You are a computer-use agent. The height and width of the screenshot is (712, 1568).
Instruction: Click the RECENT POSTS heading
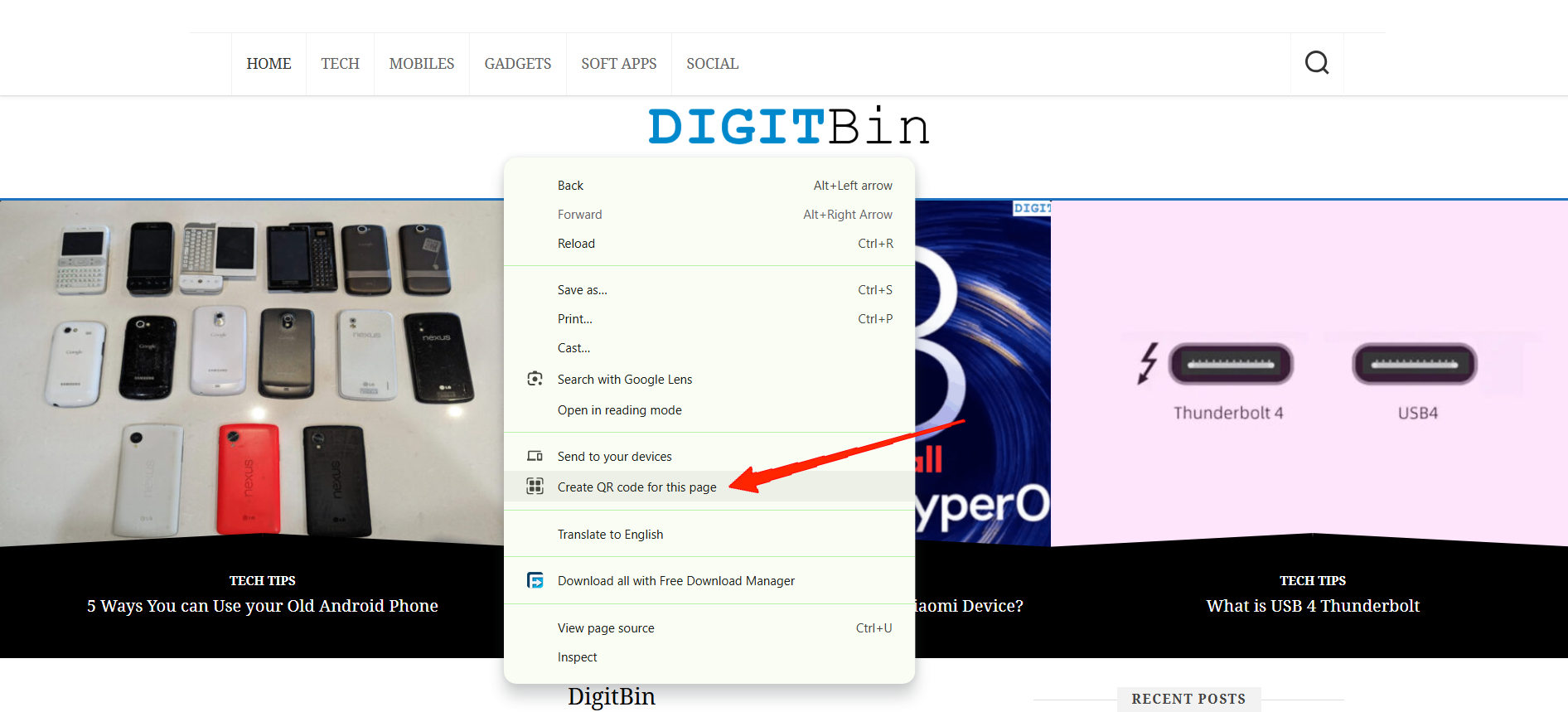pos(1188,699)
